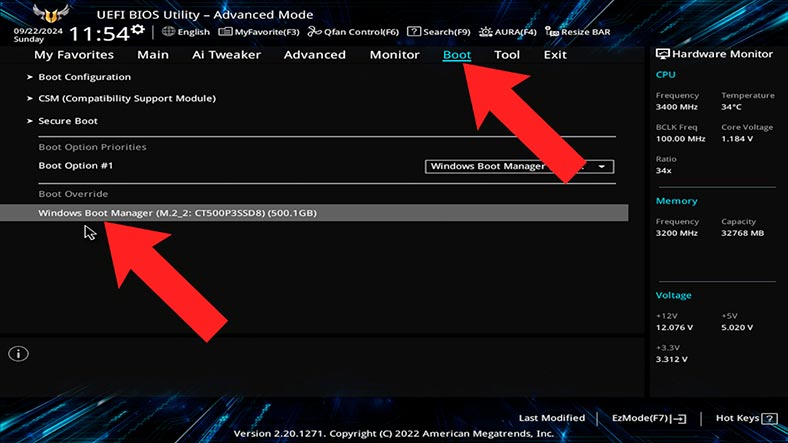The height and width of the screenshot is (443, 788).
Task: Click the clock settings gear icon
Action: click(138, 30)
